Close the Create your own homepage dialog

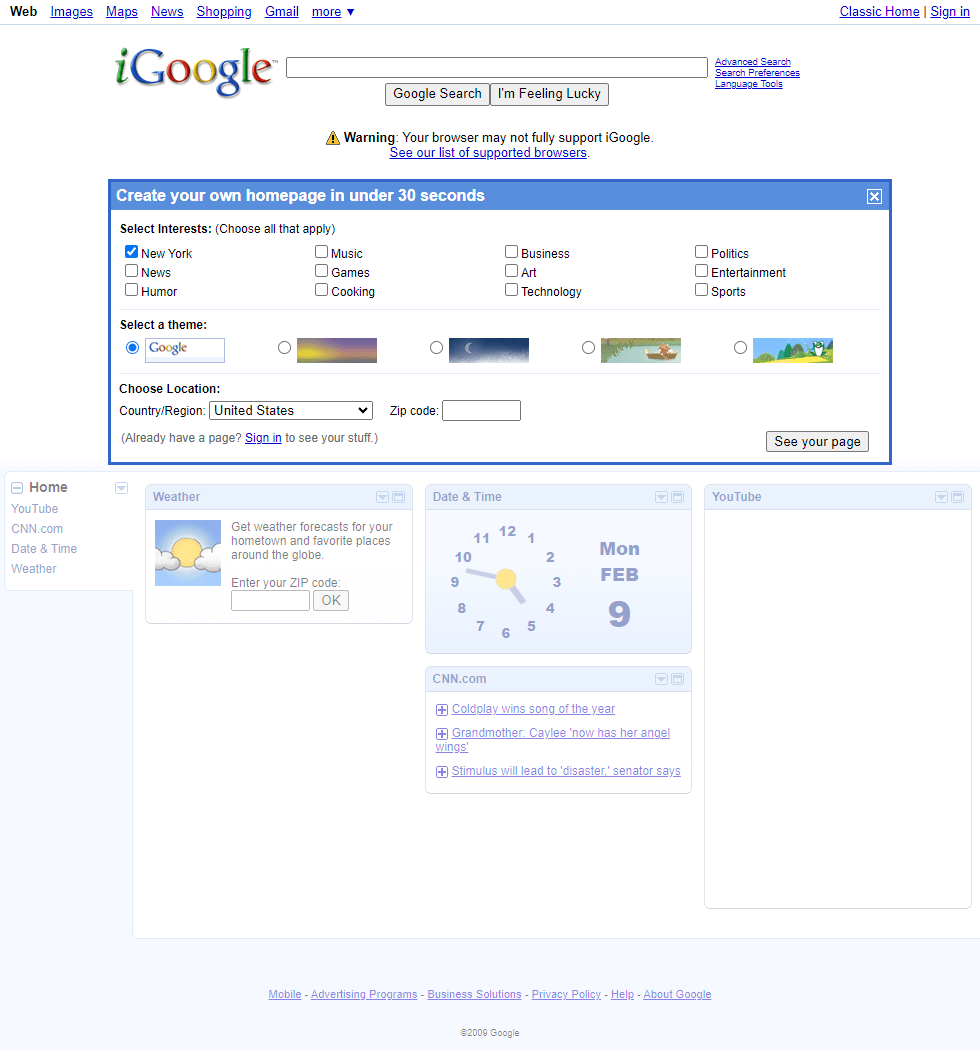874,196
